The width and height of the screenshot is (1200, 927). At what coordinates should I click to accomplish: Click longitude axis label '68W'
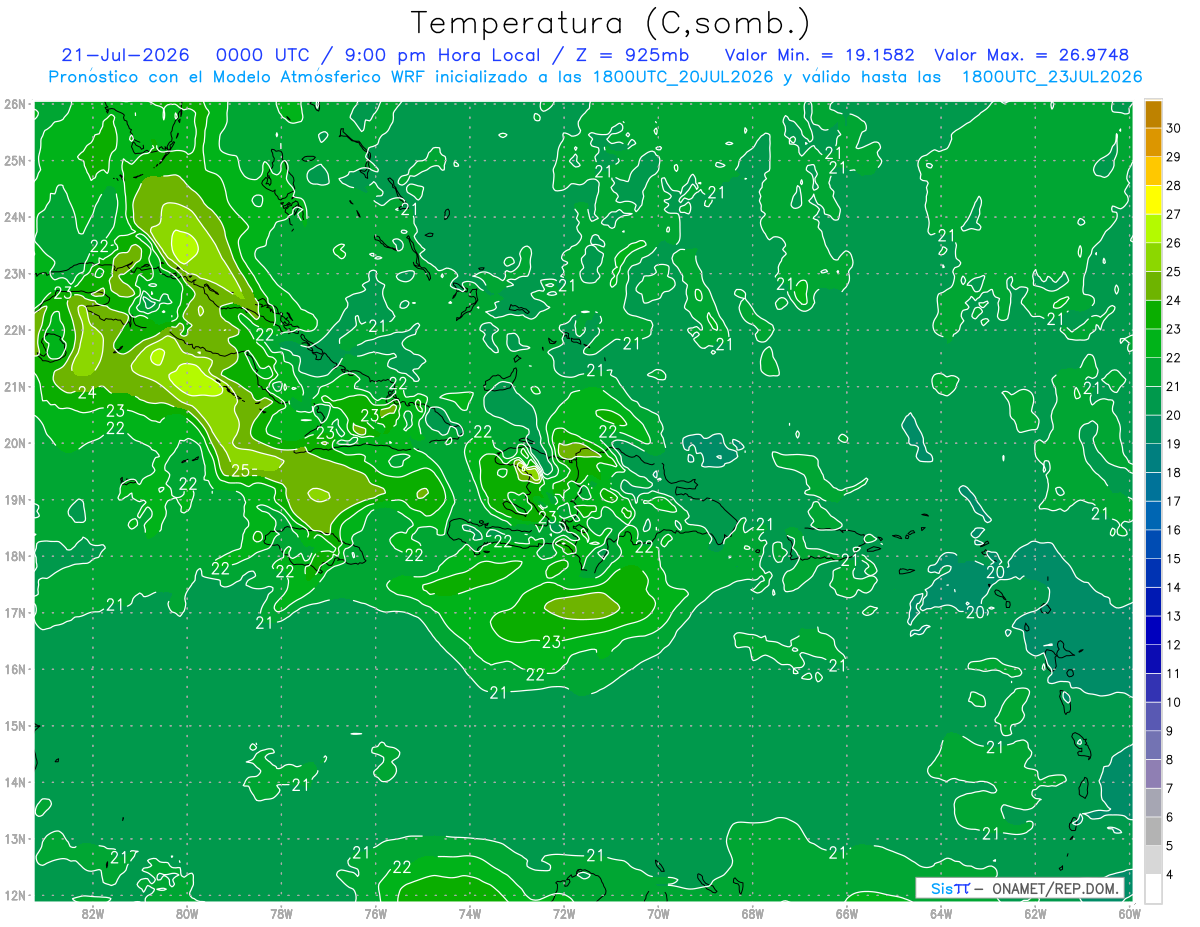coord(752,912)
